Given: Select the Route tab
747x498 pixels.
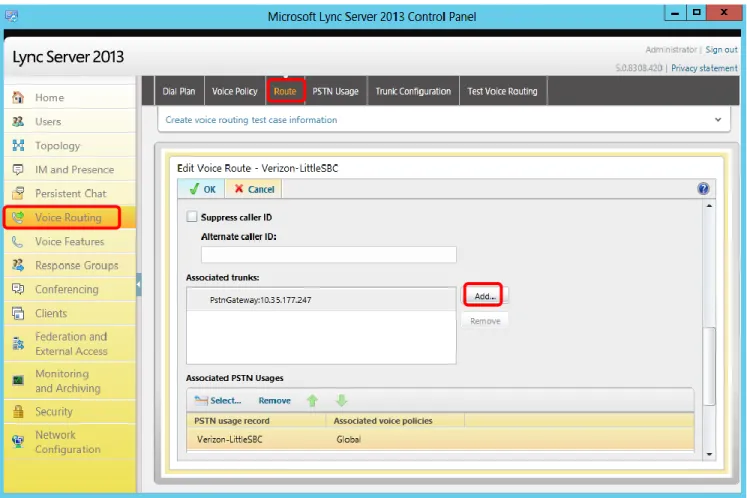Looking at the screenshot, I should [x=285, y=91].
